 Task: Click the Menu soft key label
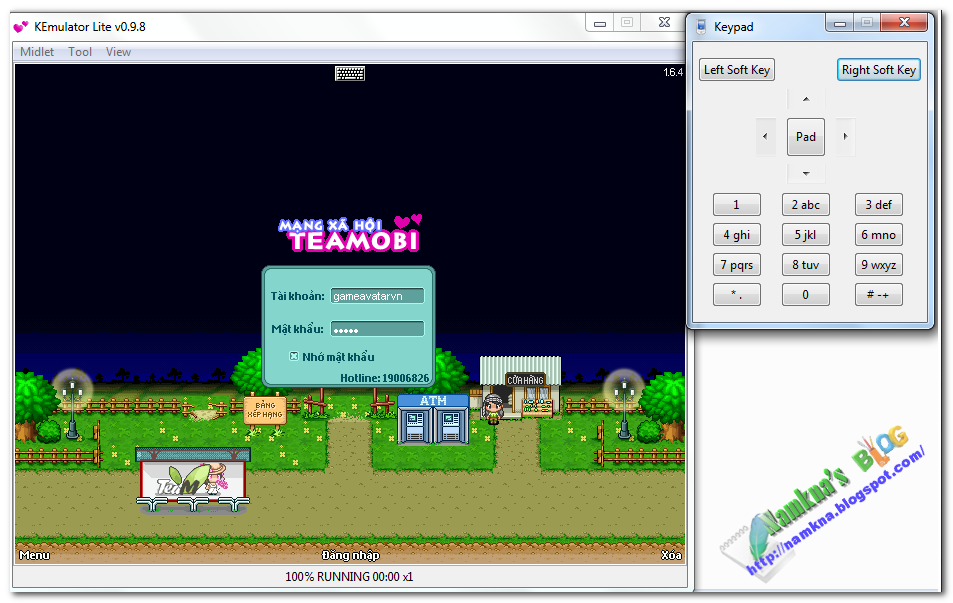(34, 555)
